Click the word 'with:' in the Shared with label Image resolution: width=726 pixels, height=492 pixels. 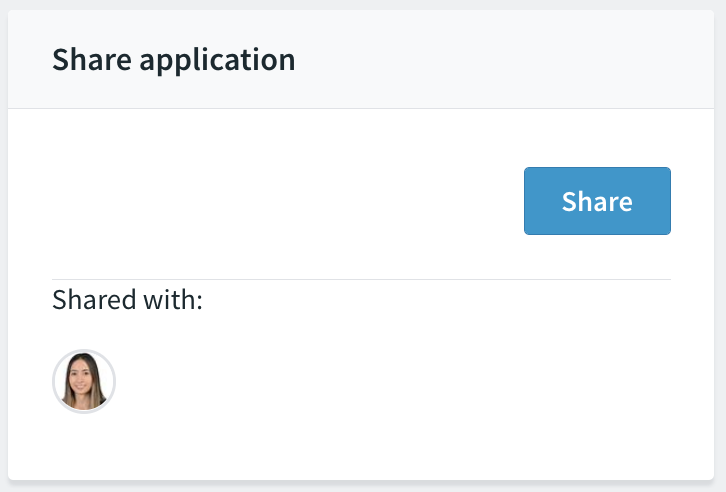(173, 299)
